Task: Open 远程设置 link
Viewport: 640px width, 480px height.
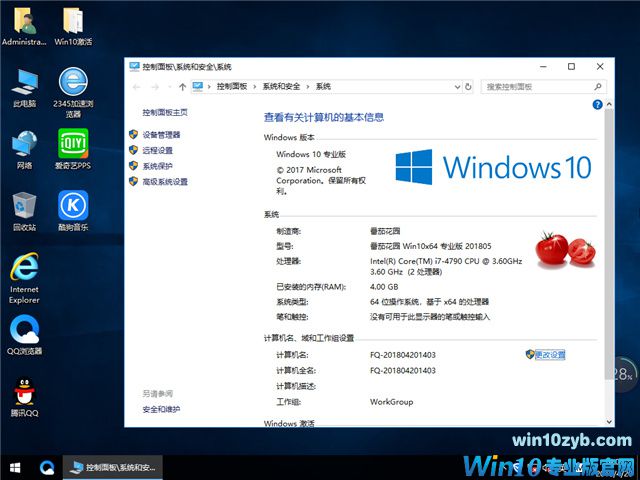Action: click(x=158, y=150)
